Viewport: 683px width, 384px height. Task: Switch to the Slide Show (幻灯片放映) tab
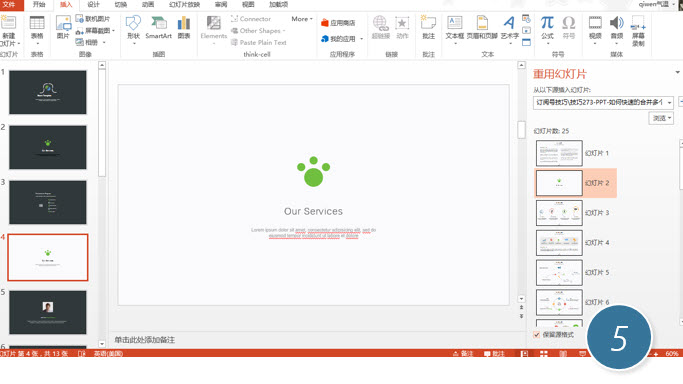tap(184, 4)
